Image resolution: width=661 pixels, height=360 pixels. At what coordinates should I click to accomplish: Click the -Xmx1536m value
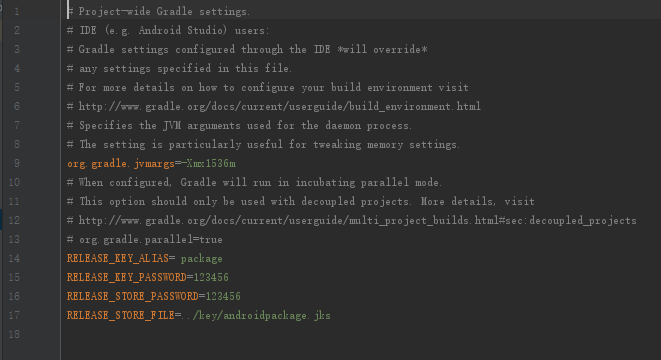(x=208, y=164)
